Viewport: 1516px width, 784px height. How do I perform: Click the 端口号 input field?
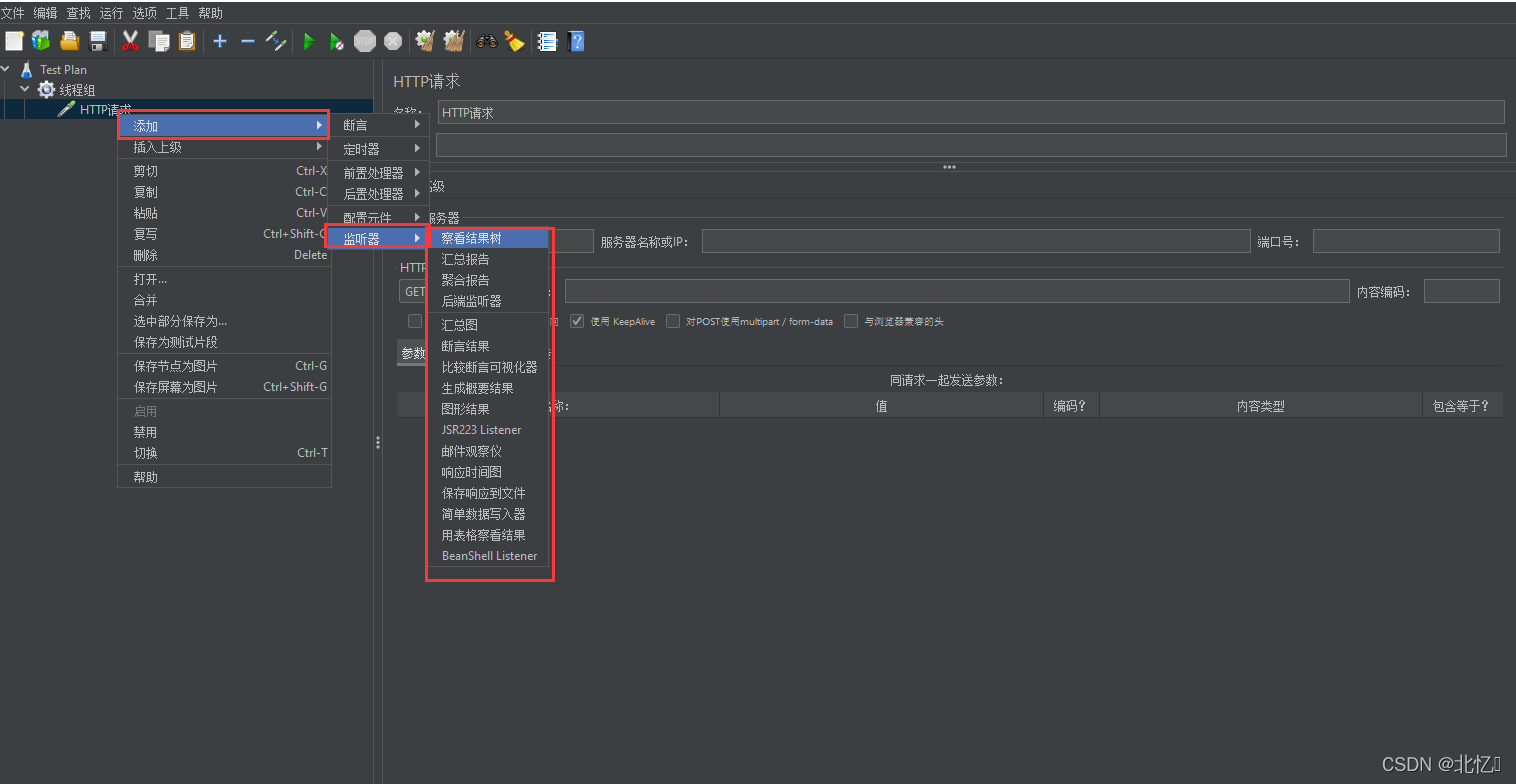[1406, 241]
